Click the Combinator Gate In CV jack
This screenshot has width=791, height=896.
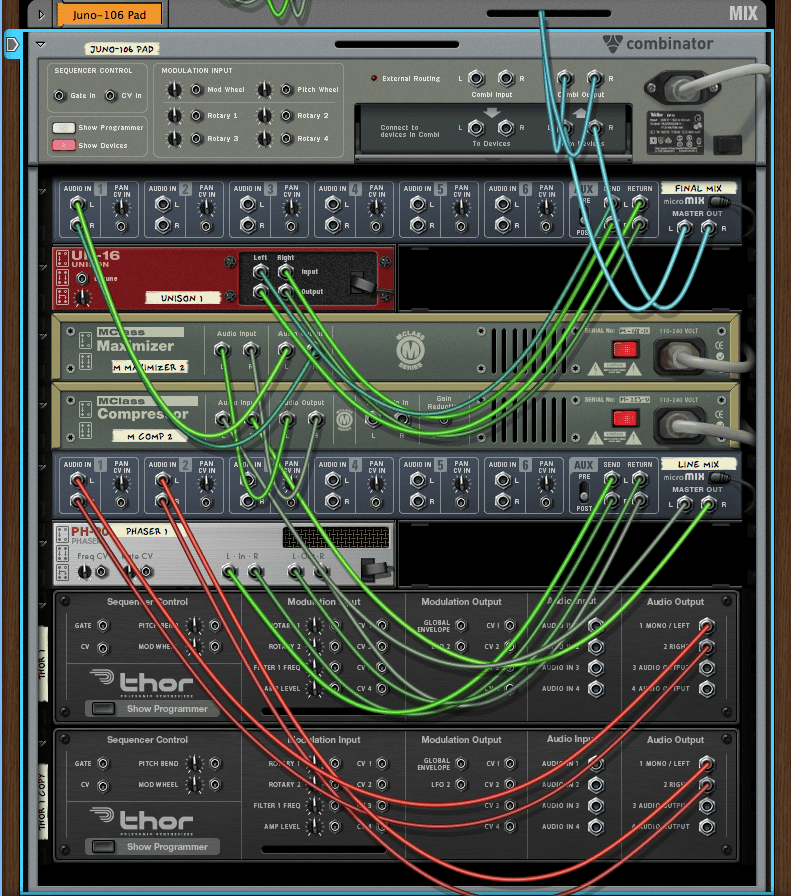59,95
